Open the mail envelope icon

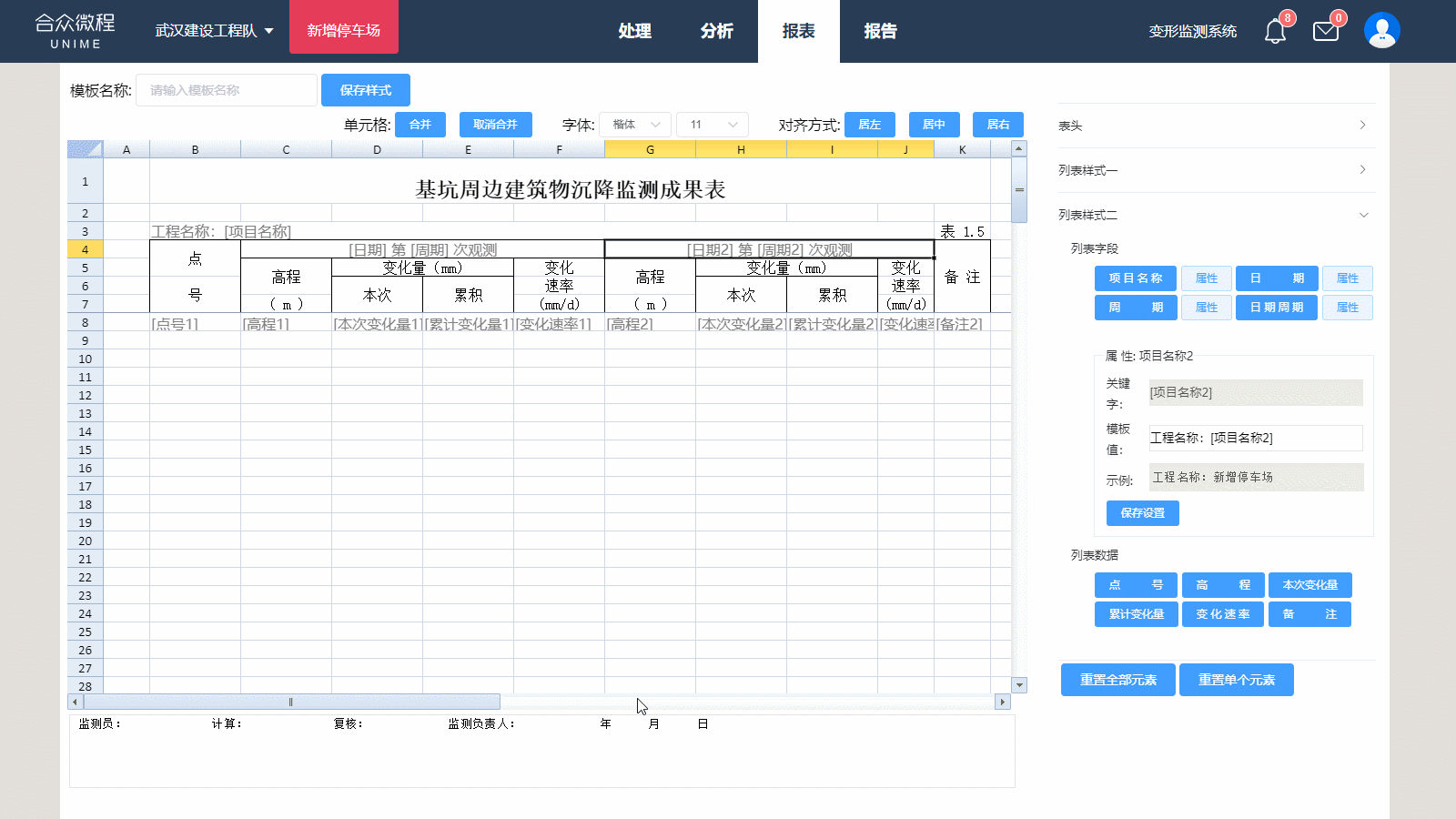[x=1326, y=32]
